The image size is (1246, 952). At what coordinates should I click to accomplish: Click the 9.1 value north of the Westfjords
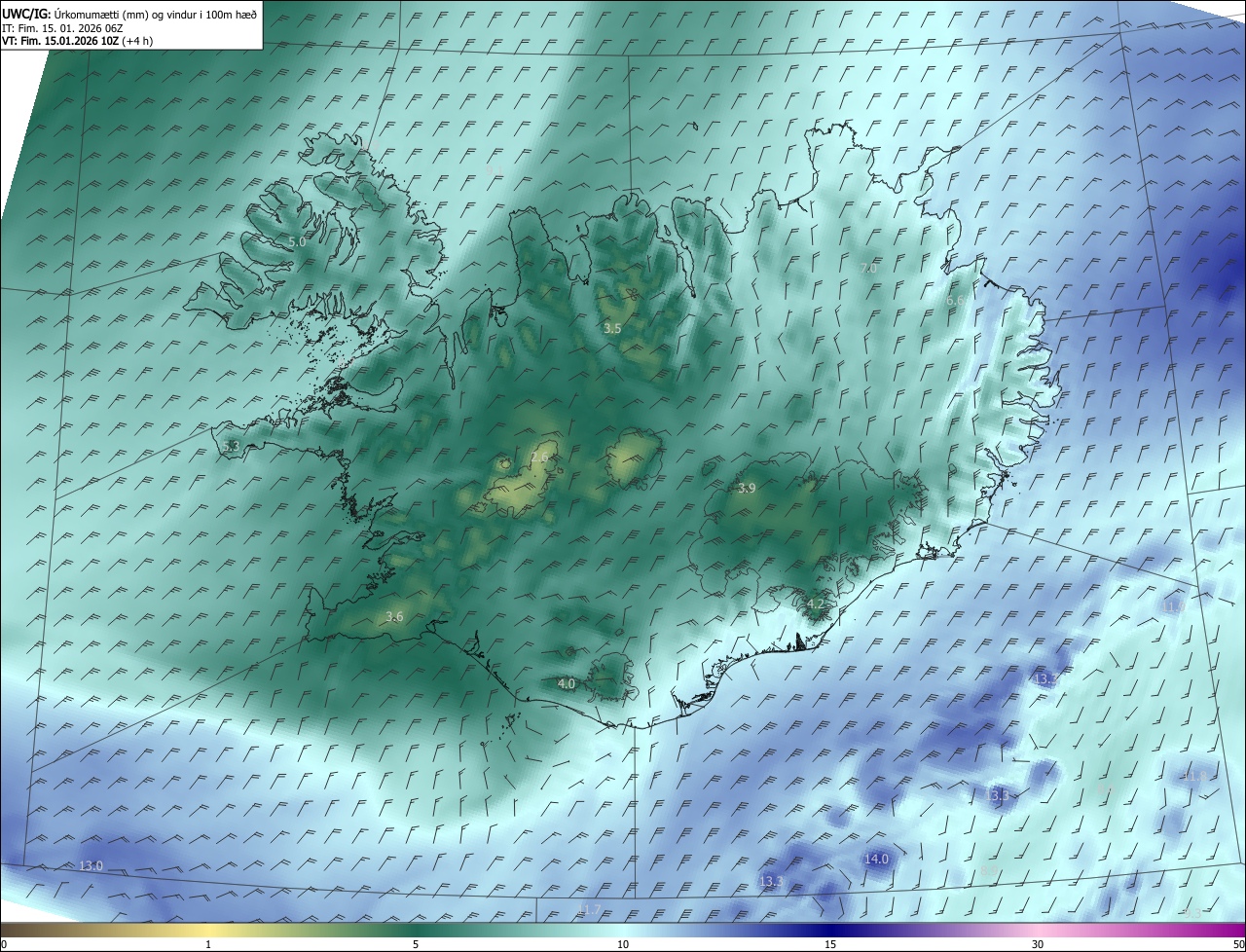point(495,169)
